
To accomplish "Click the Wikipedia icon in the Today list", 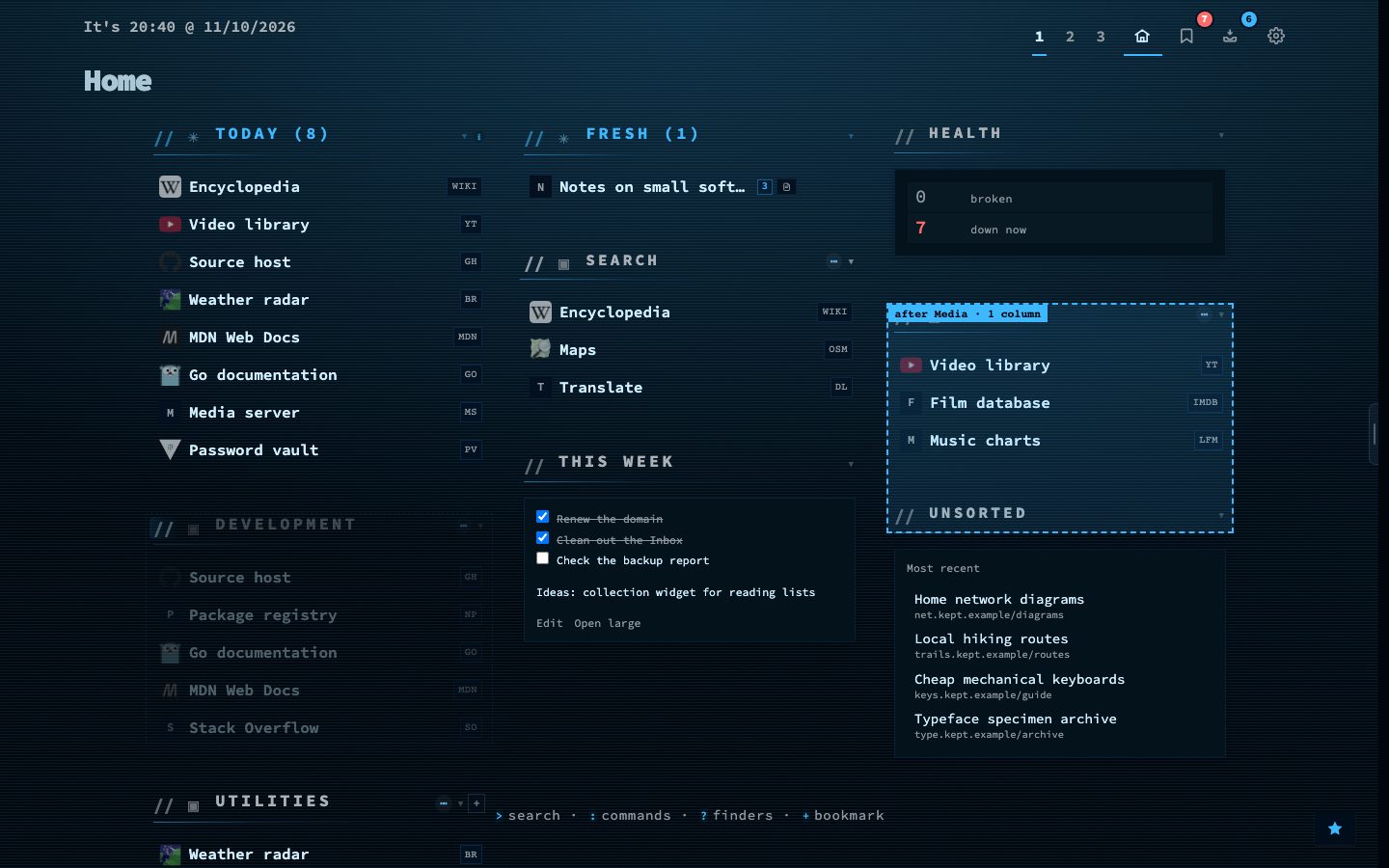I will 170,186.
